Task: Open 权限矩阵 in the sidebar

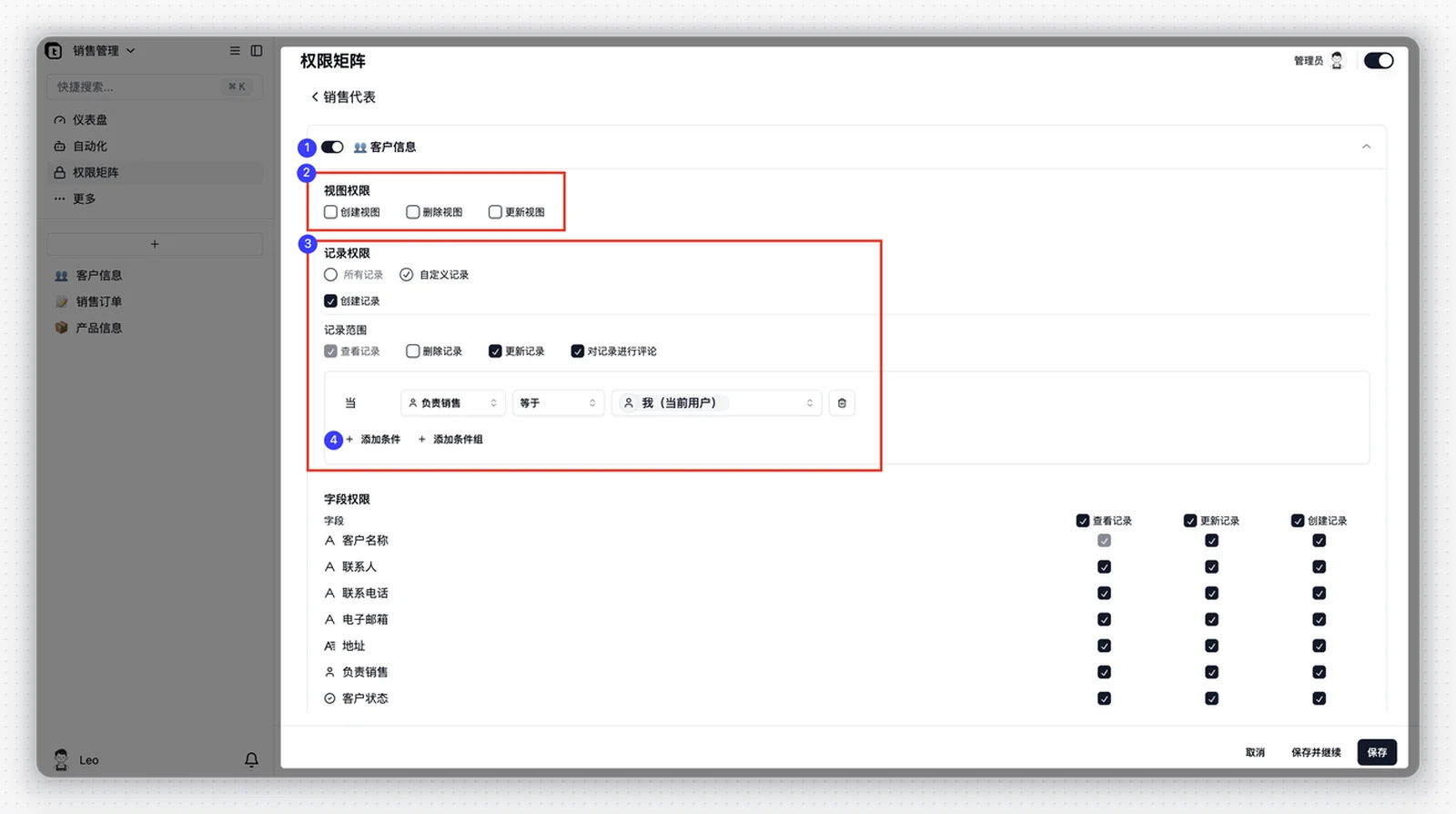Action: coord(155,173)
